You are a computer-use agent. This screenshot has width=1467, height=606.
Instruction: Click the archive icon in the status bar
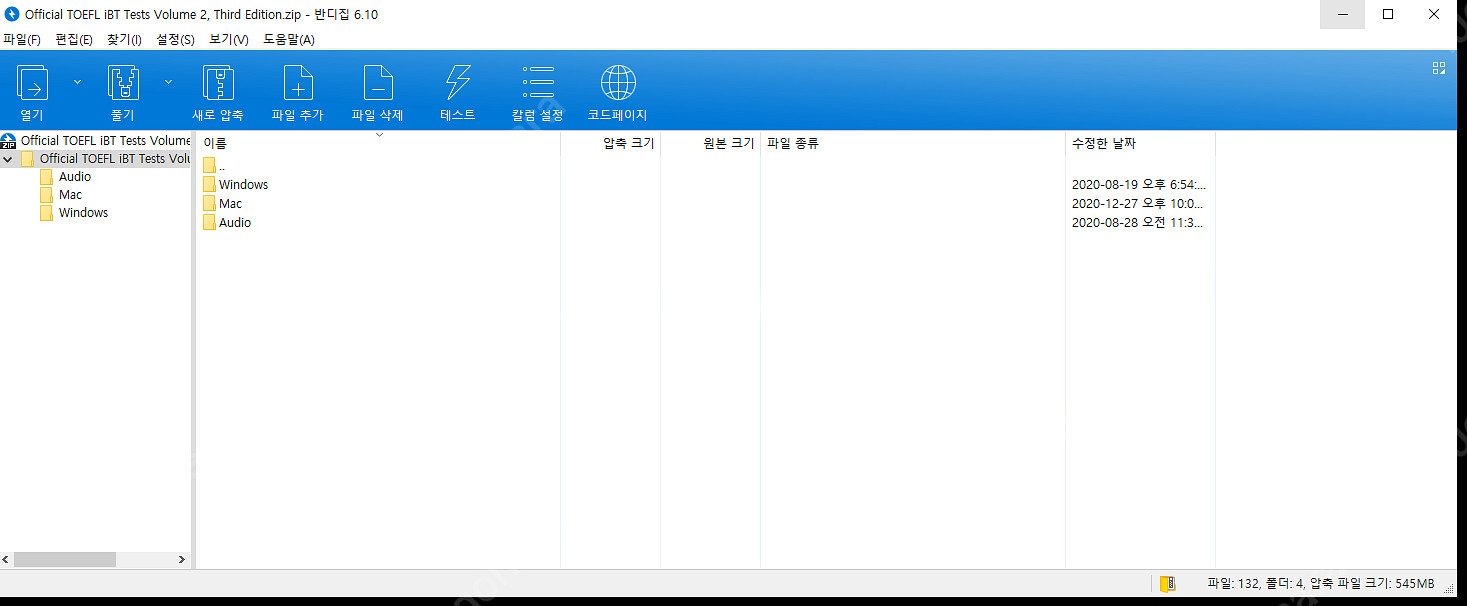click(x=1167, y=583)
